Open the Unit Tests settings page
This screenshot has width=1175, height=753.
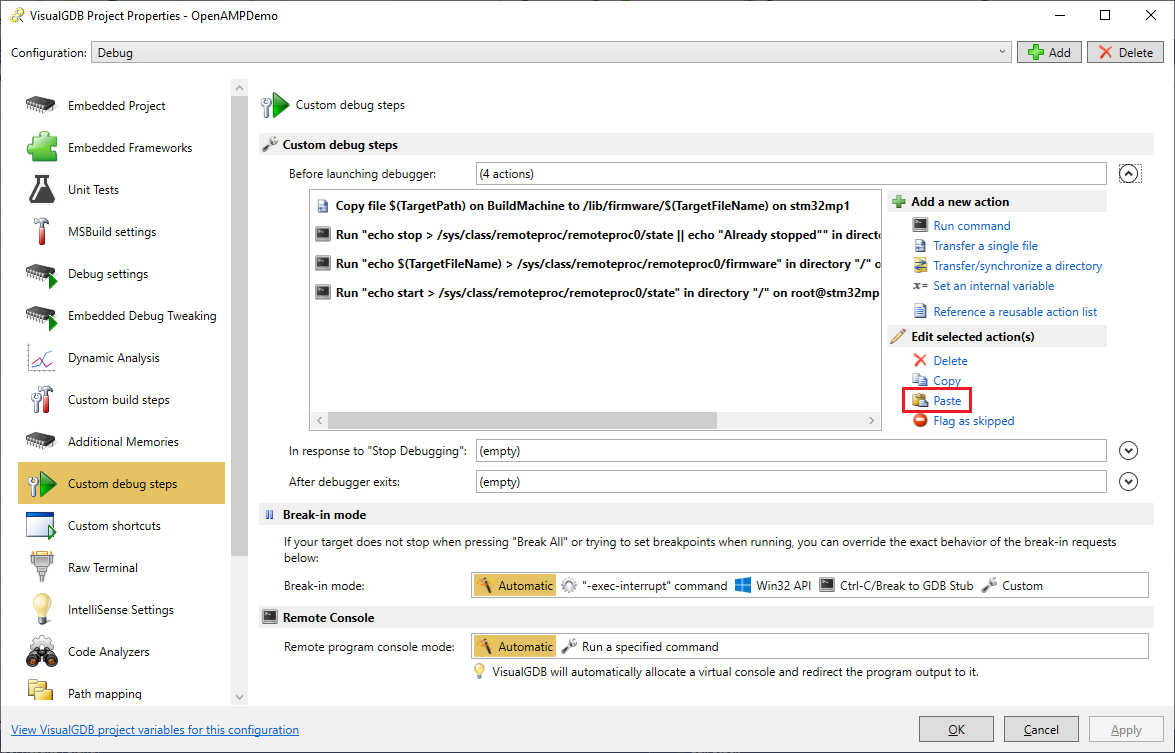click(121, 190)
